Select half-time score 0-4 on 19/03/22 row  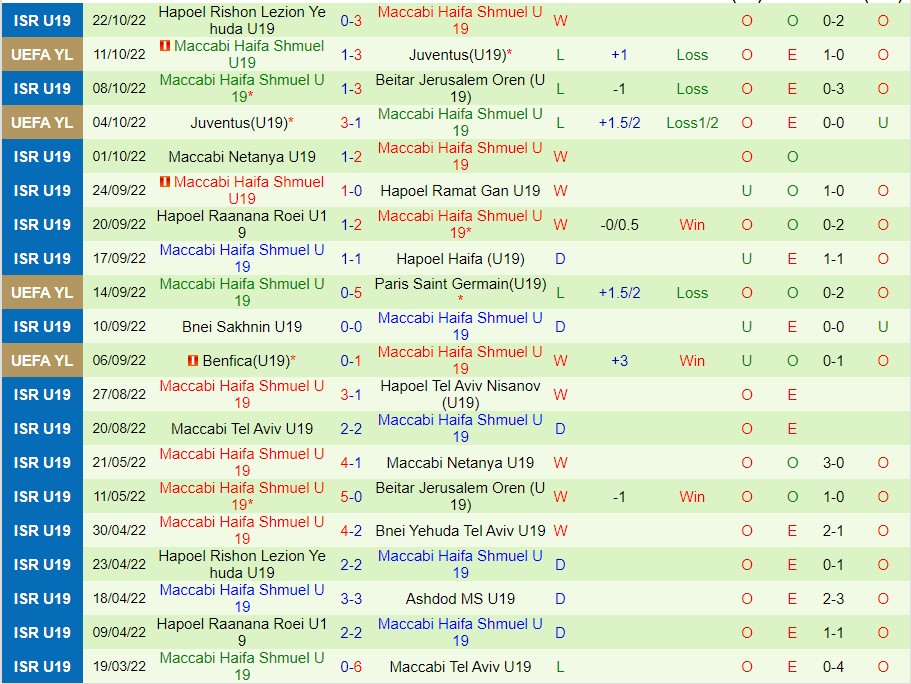coord(833,667)
